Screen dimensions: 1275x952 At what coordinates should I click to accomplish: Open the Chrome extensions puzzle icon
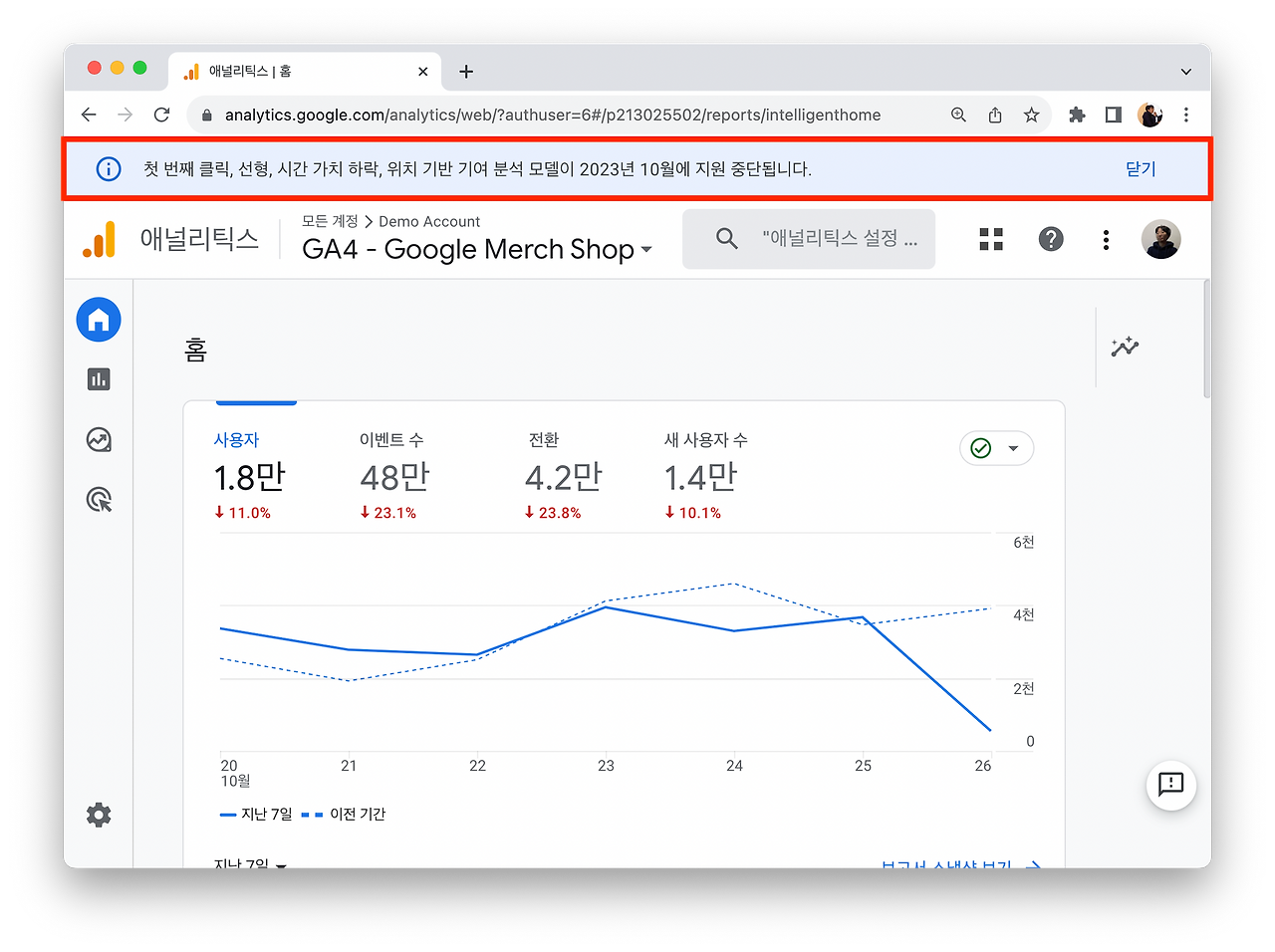click(1077, 115)
